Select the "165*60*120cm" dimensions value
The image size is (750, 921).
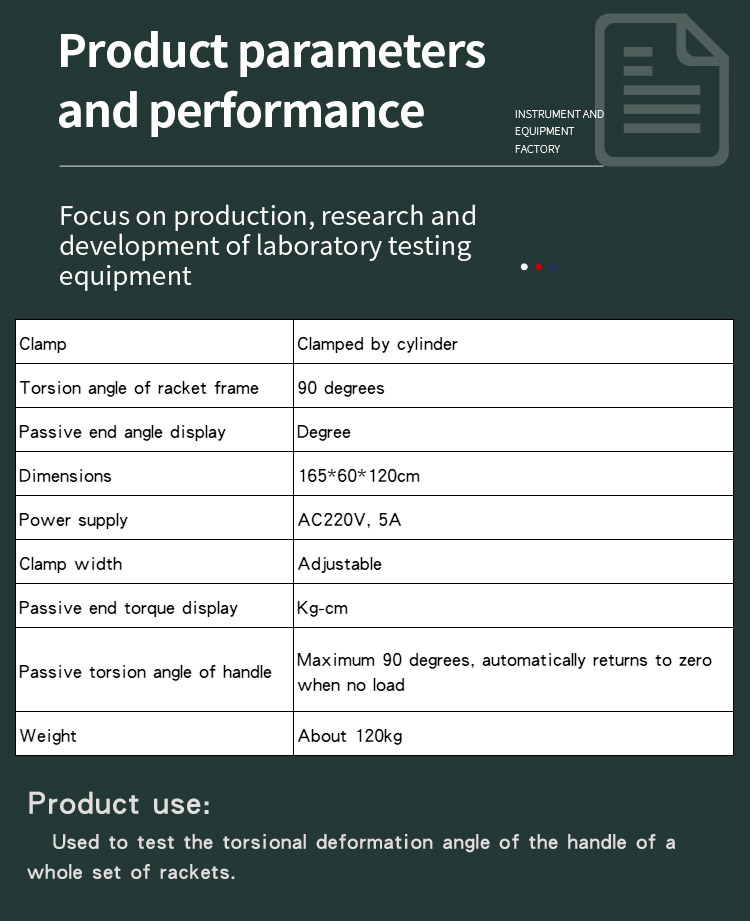click(359, 476)
